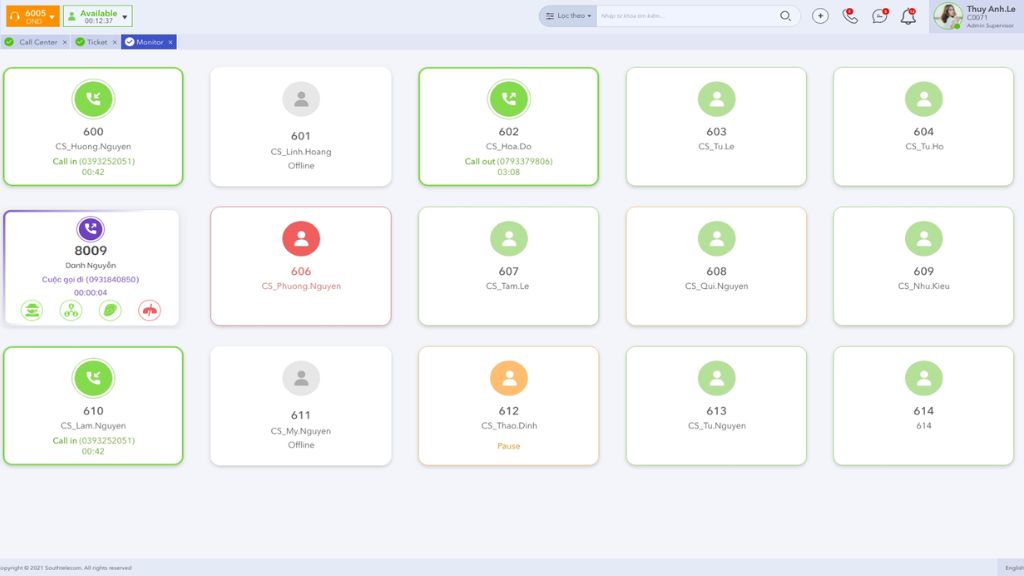Select the Monitor tab
The width and height of the screenshot is (1024, 576).
150,42
